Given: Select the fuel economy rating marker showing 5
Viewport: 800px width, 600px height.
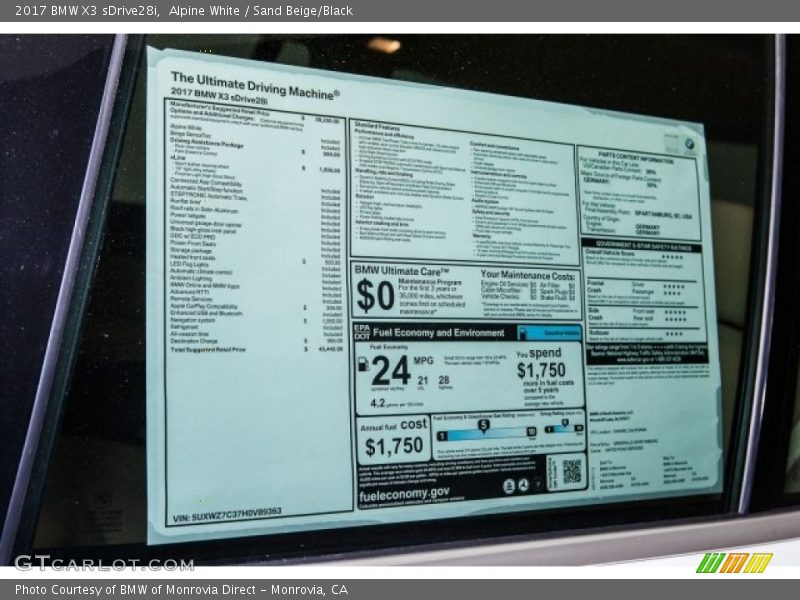Looking at the screenshot, I should 483,426.
